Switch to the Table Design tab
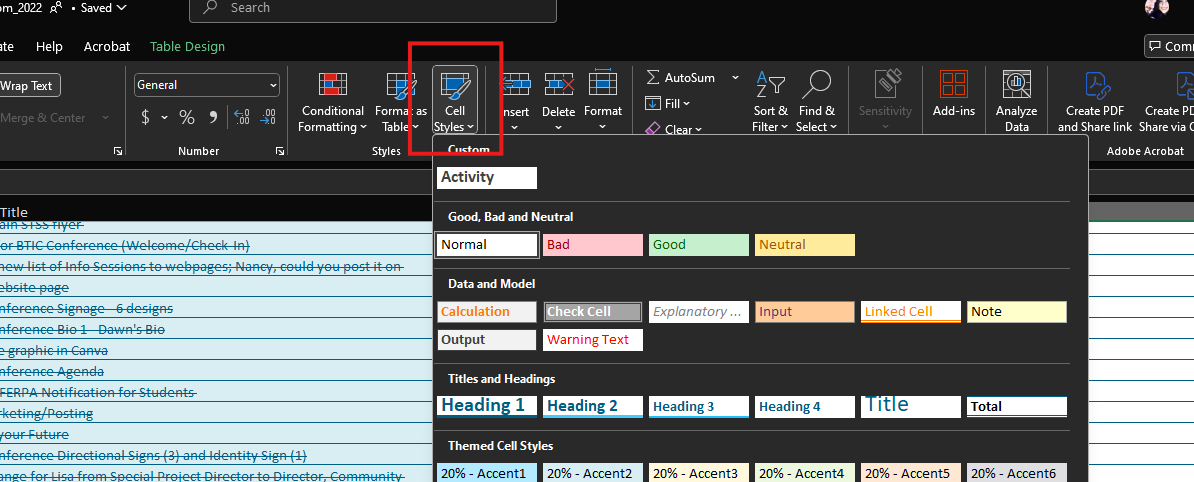1194x482 pixels. [187, 46]
